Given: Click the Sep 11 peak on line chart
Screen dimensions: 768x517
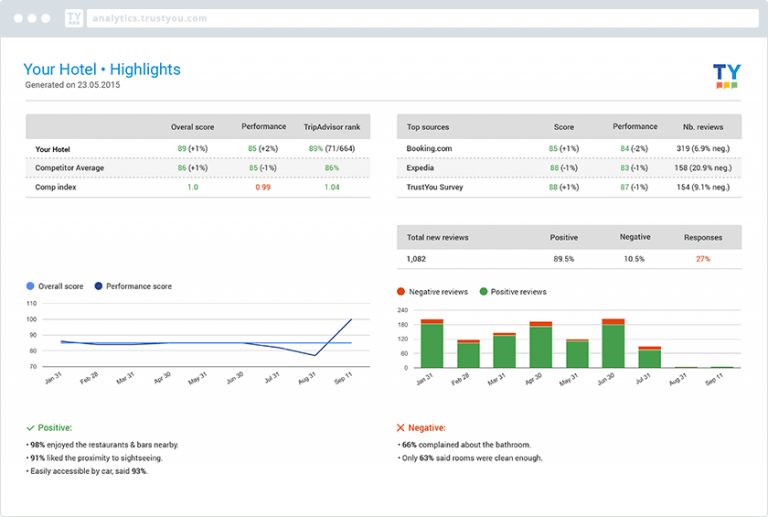Looking at the screenshot, I should pos(351,320).
